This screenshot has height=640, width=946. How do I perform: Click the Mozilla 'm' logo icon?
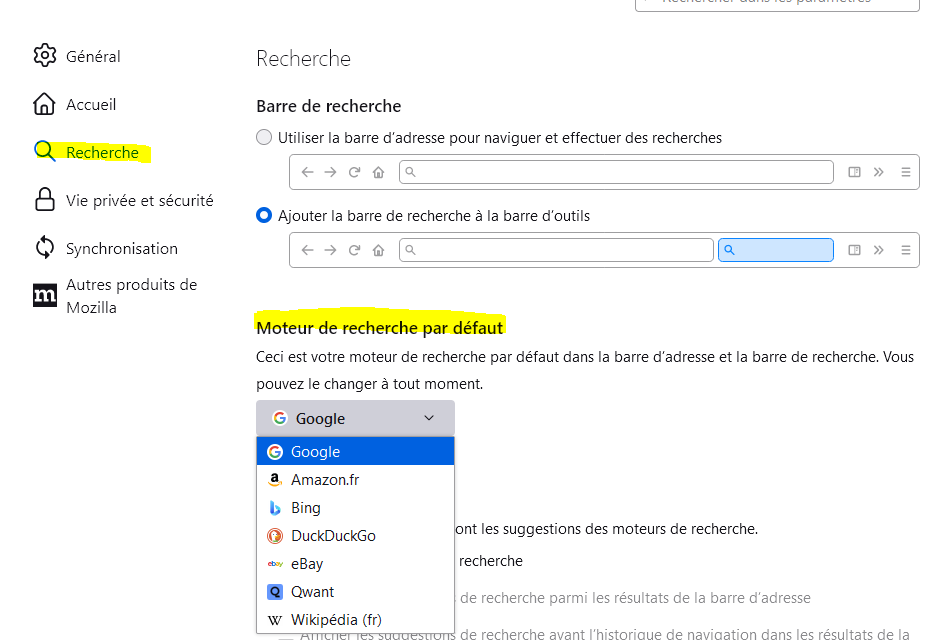45,295
